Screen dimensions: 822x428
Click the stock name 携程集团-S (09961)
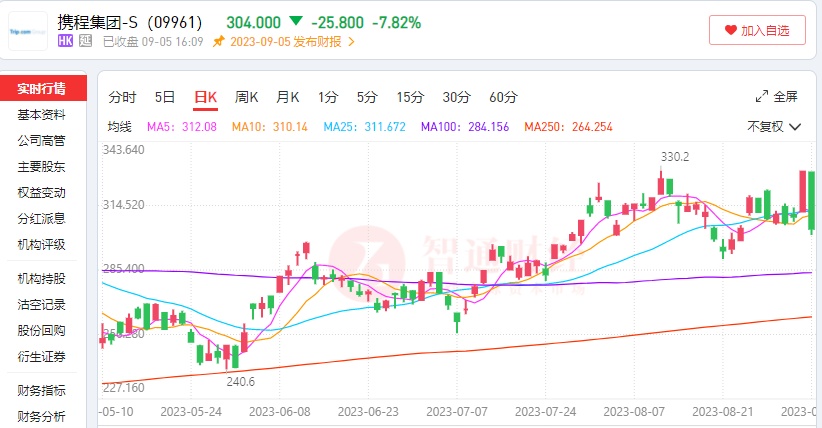tap(129, 23)
